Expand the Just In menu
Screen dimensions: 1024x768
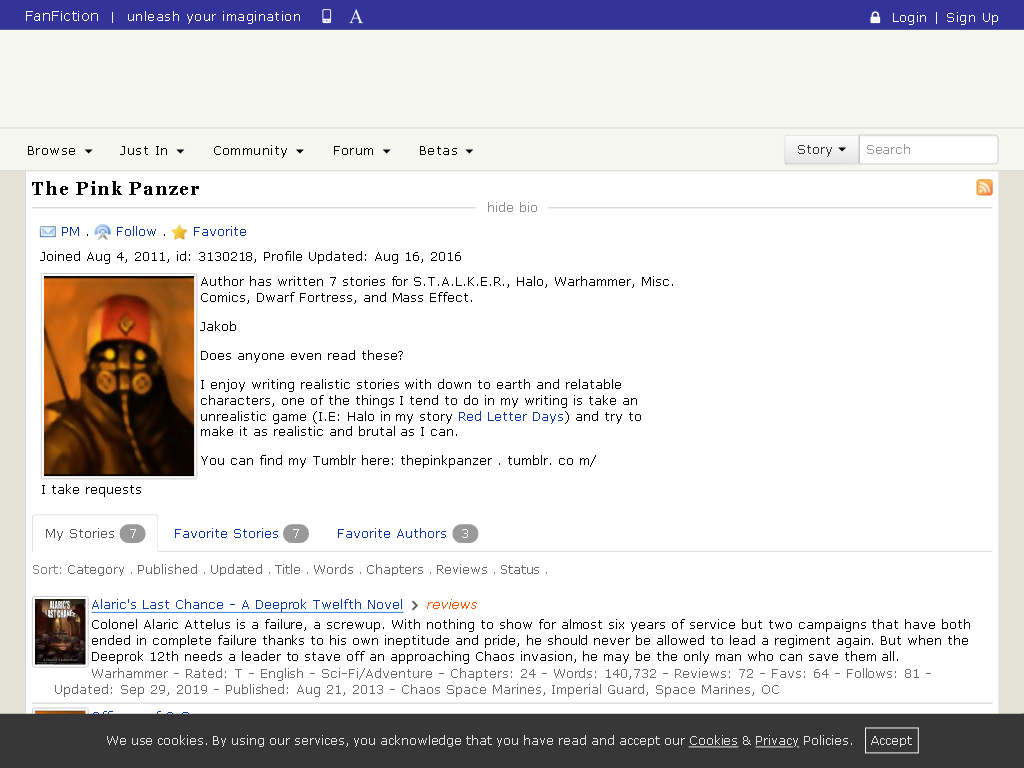[152, 151]
